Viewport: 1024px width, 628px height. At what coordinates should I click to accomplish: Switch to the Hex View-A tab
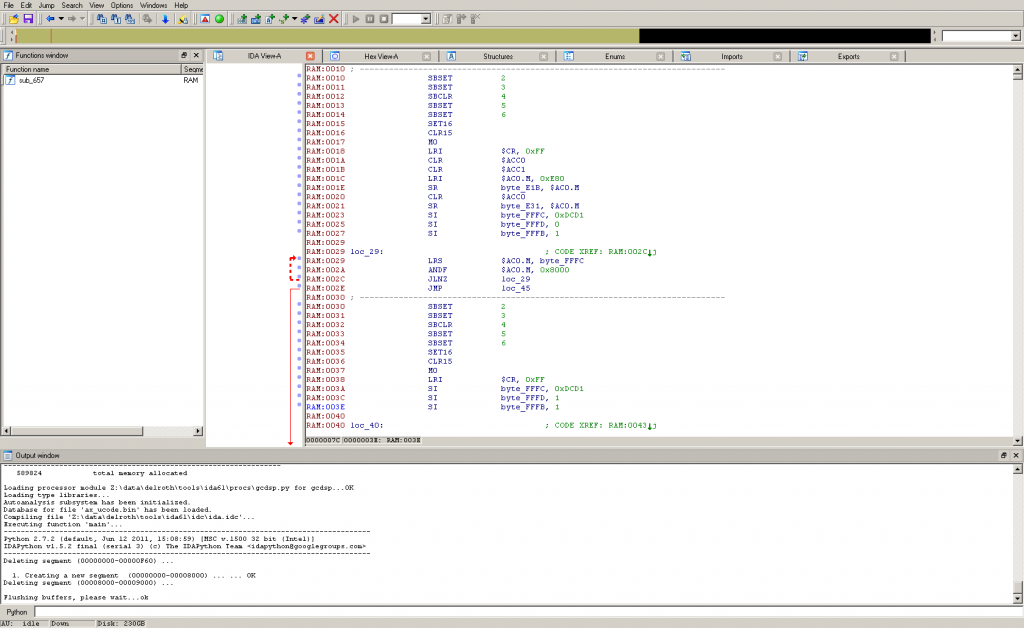tap(380, 56)
